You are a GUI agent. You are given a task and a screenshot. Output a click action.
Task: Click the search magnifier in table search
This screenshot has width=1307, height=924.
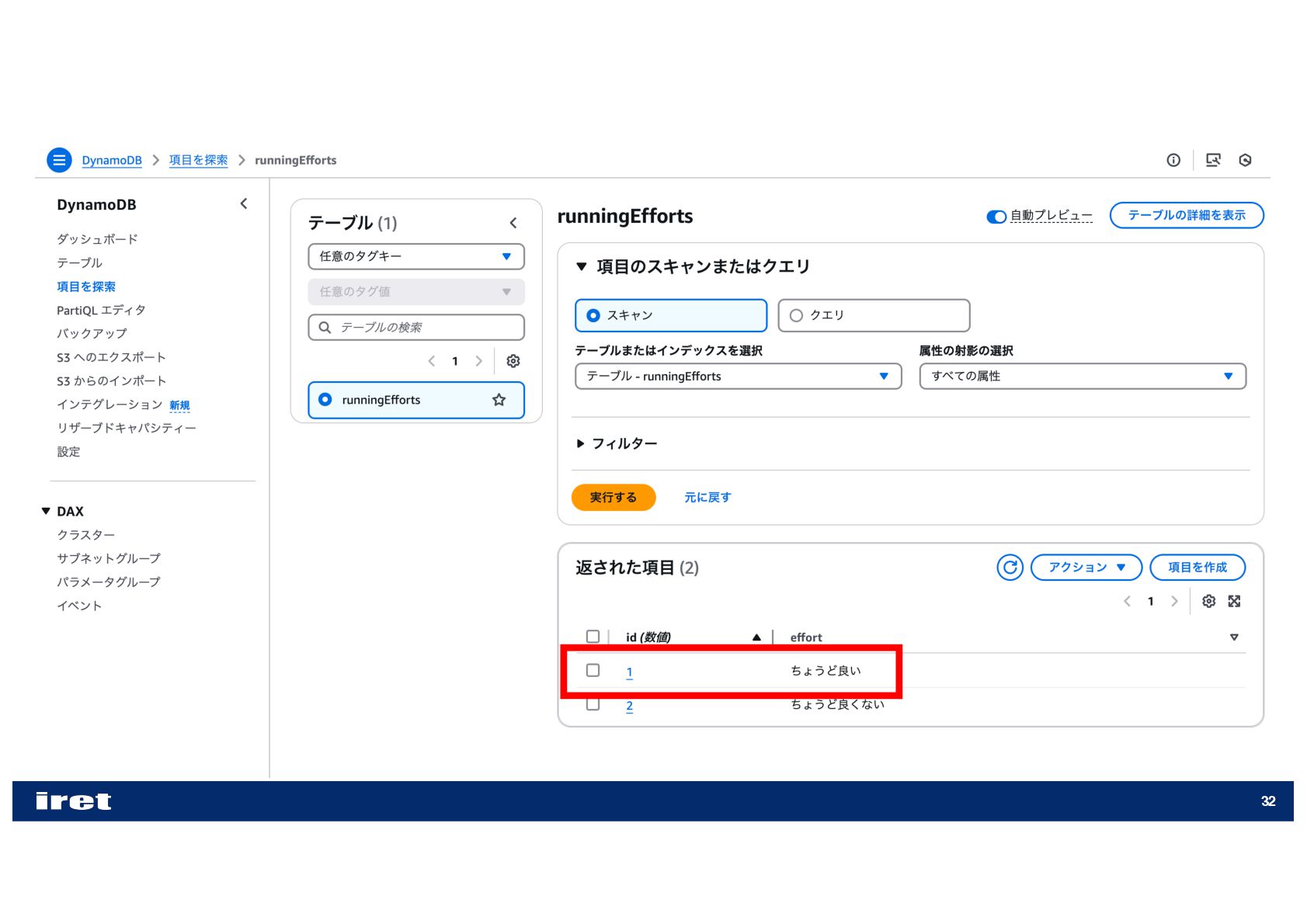[325, 328]
